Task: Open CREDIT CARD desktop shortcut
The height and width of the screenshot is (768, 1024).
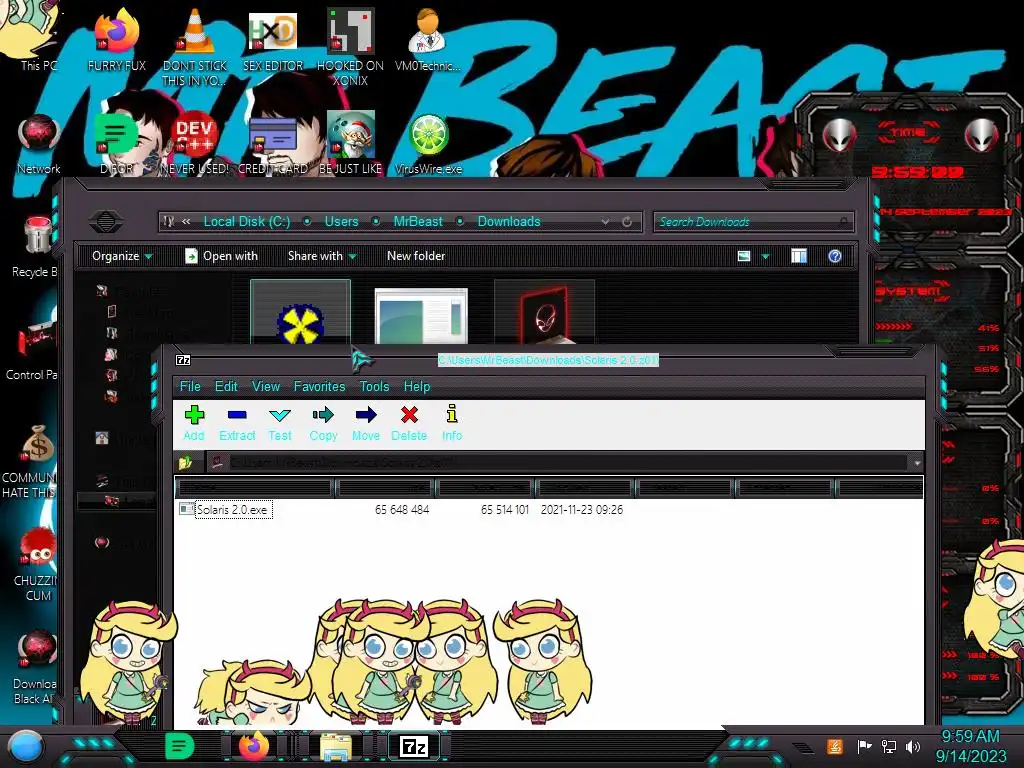Action: tap(273, 144)
